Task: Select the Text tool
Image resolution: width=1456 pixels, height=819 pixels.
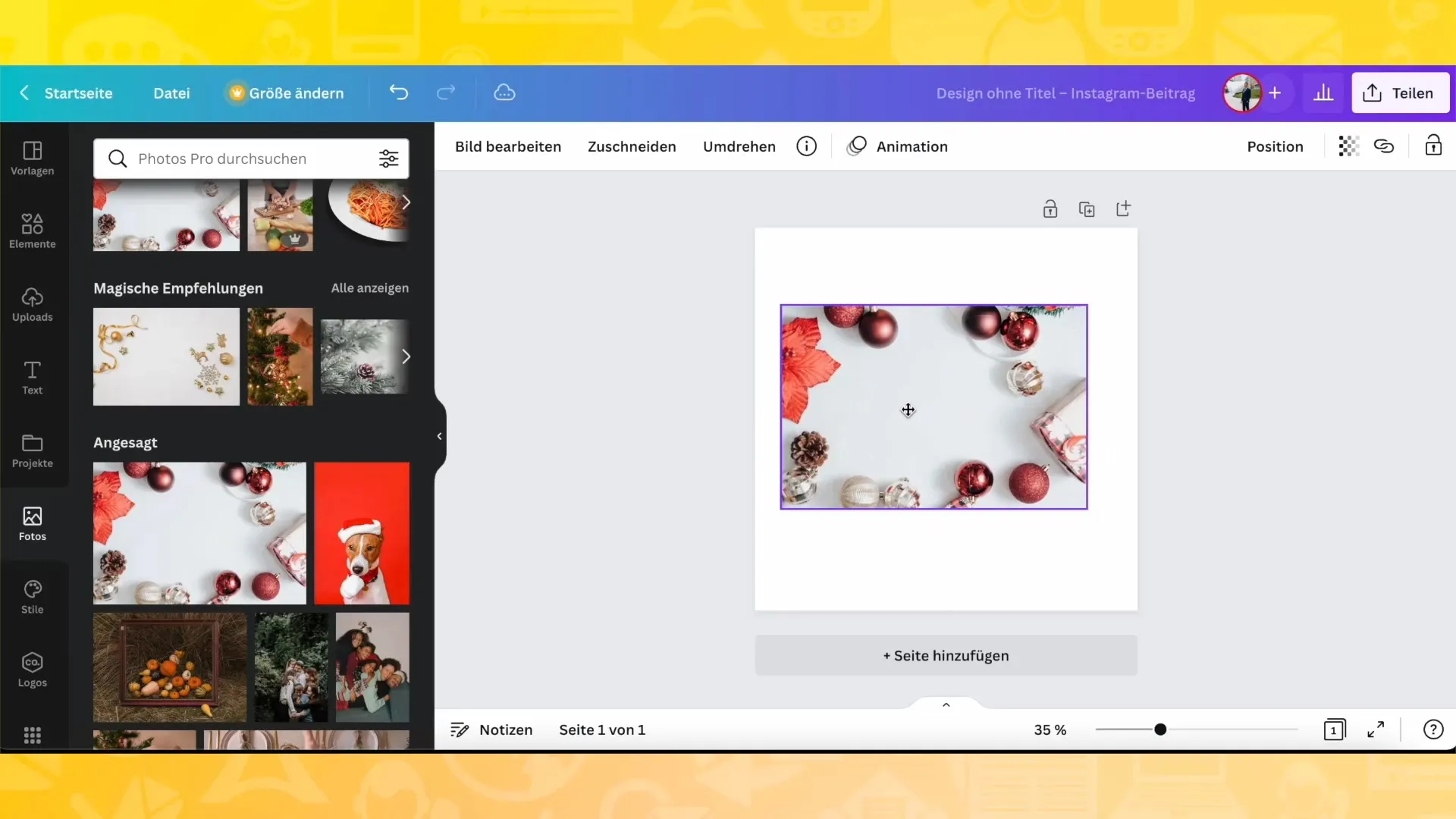Action: [32, 377]
